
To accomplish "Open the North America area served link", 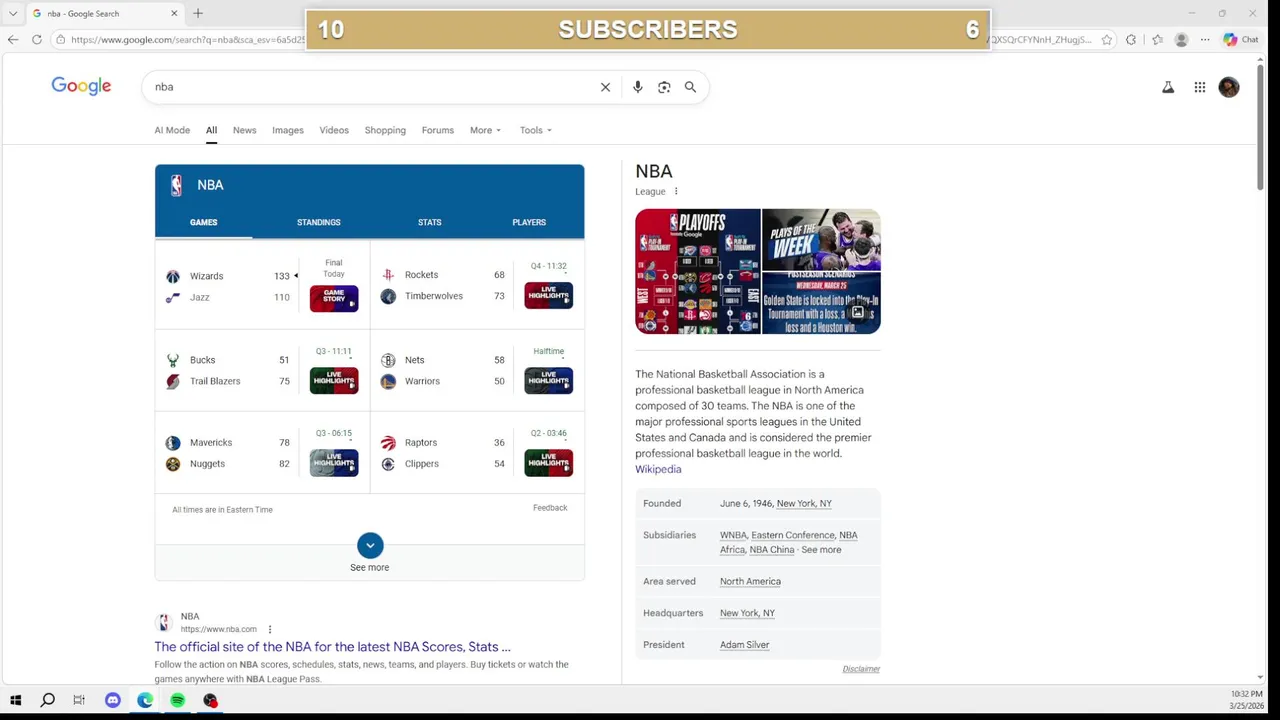I will point(750,581).
